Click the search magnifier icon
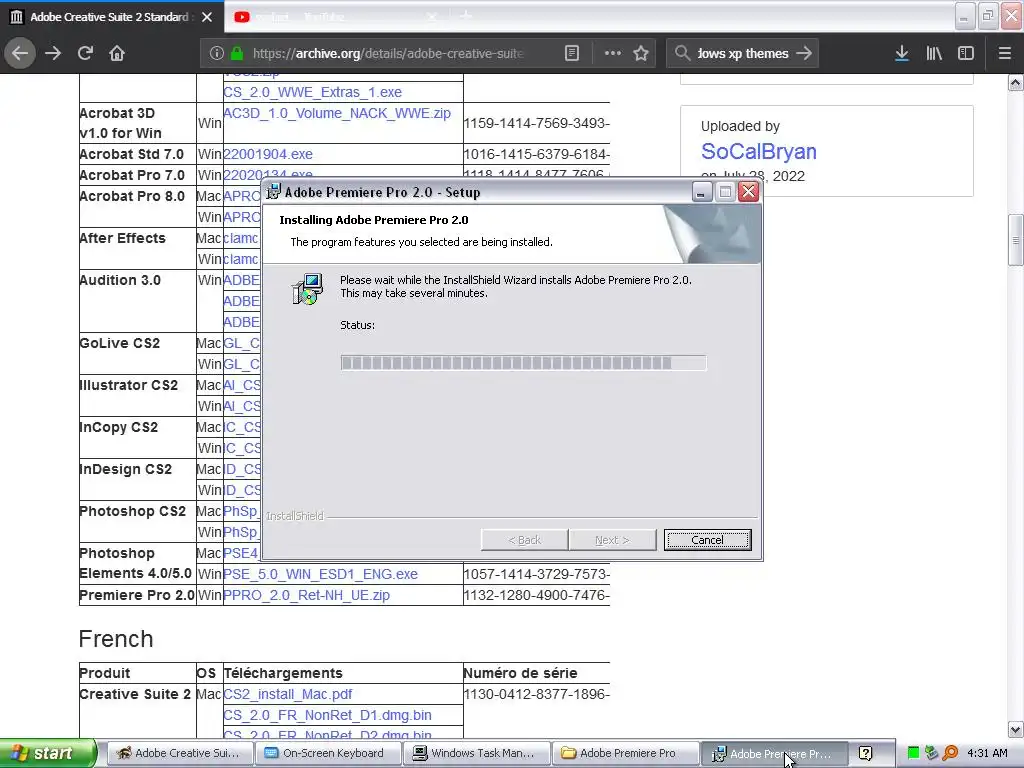This screenshot has height=768, width=1024. click(x=682, y=53)
